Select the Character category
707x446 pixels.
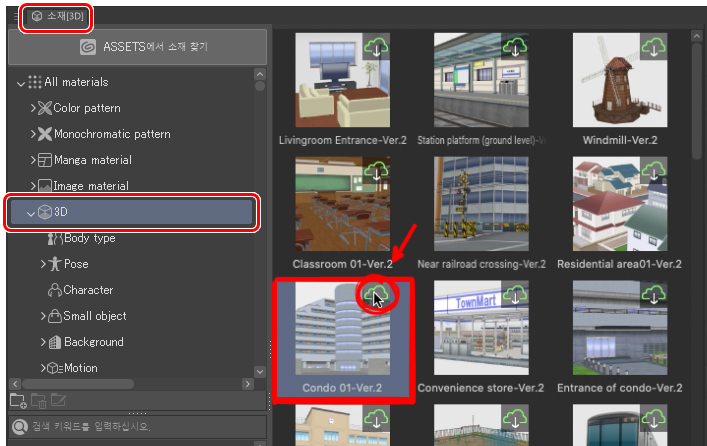tap(88, 290)
